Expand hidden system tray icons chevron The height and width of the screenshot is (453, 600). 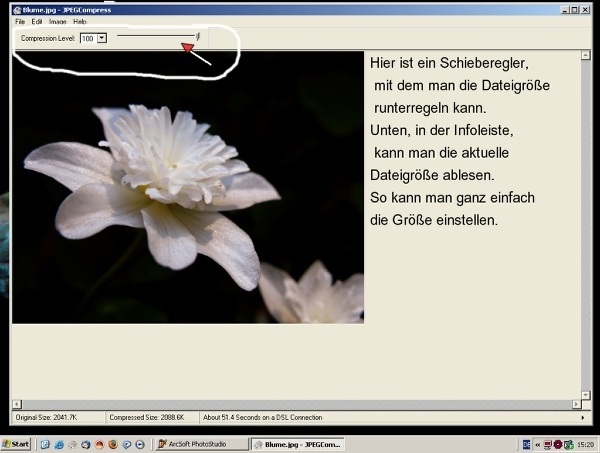point(538,444)
